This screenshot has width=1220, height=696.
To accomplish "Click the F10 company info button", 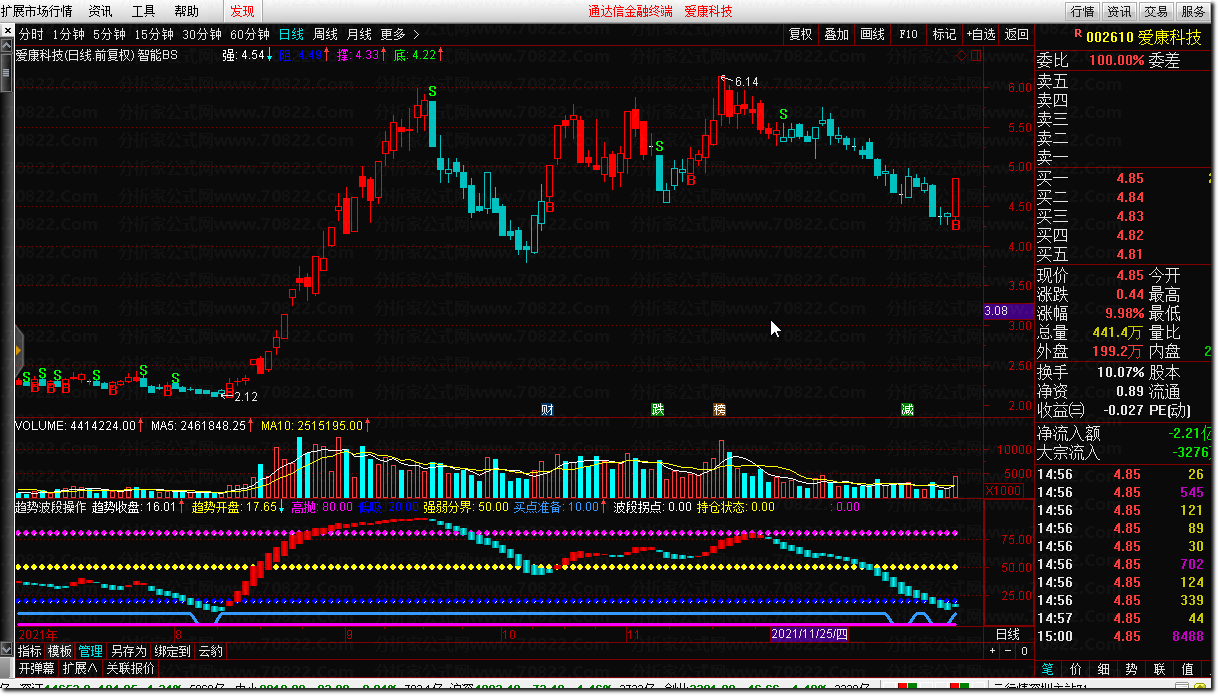I will coord(908,34).
